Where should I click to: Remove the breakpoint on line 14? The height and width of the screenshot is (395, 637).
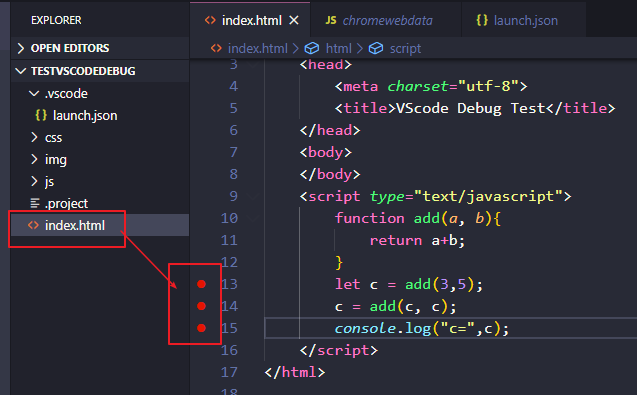pos(202,306)
